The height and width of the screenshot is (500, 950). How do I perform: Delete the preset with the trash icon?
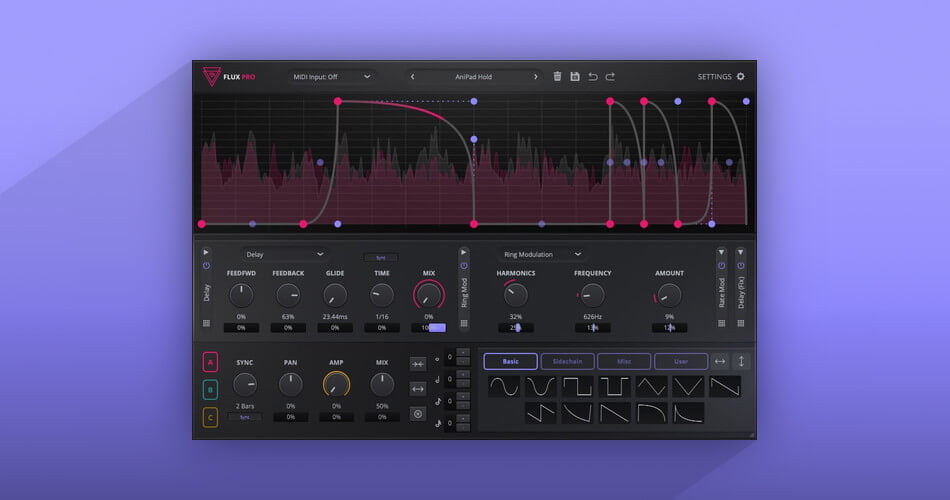[x=557, y=76]
